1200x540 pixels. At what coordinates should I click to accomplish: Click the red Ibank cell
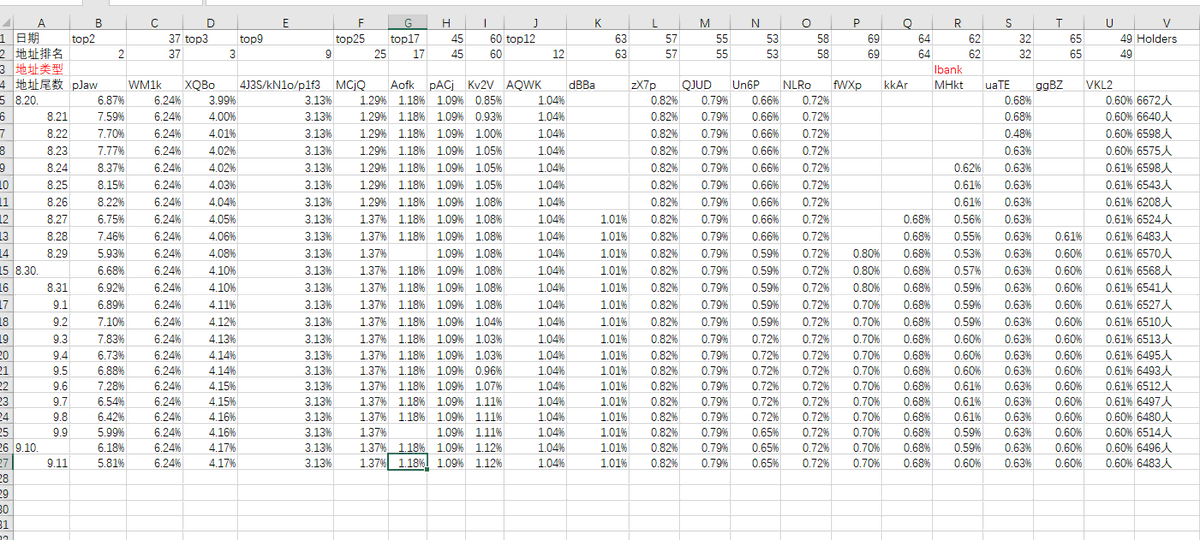[957, 69]
